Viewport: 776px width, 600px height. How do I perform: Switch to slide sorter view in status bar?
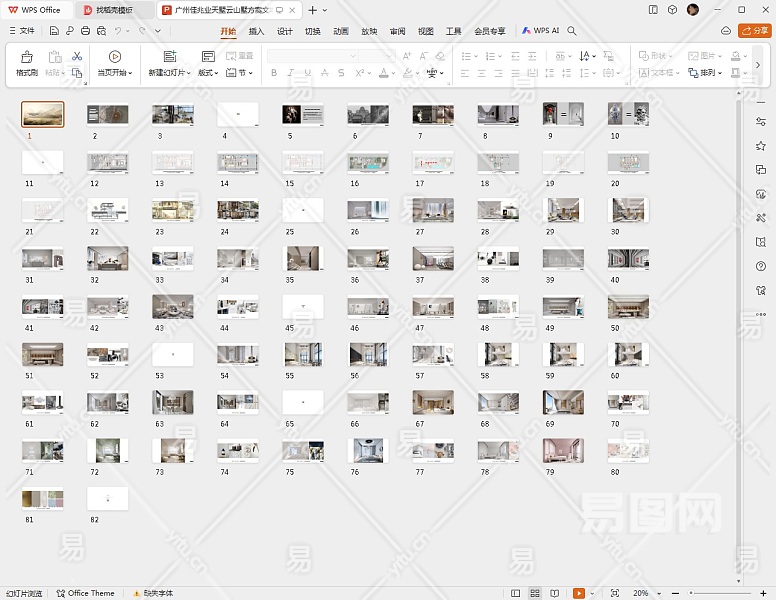tap(535, 593)
